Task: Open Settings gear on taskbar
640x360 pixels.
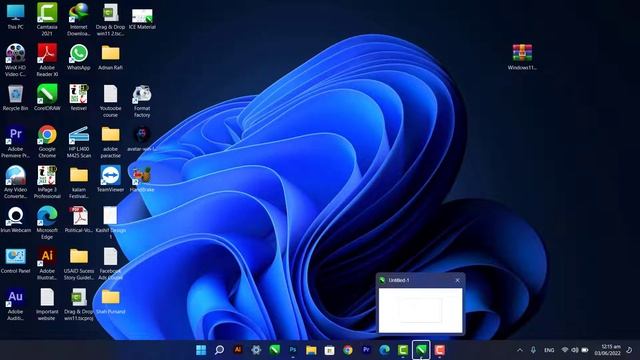Action: click(256, 350)
